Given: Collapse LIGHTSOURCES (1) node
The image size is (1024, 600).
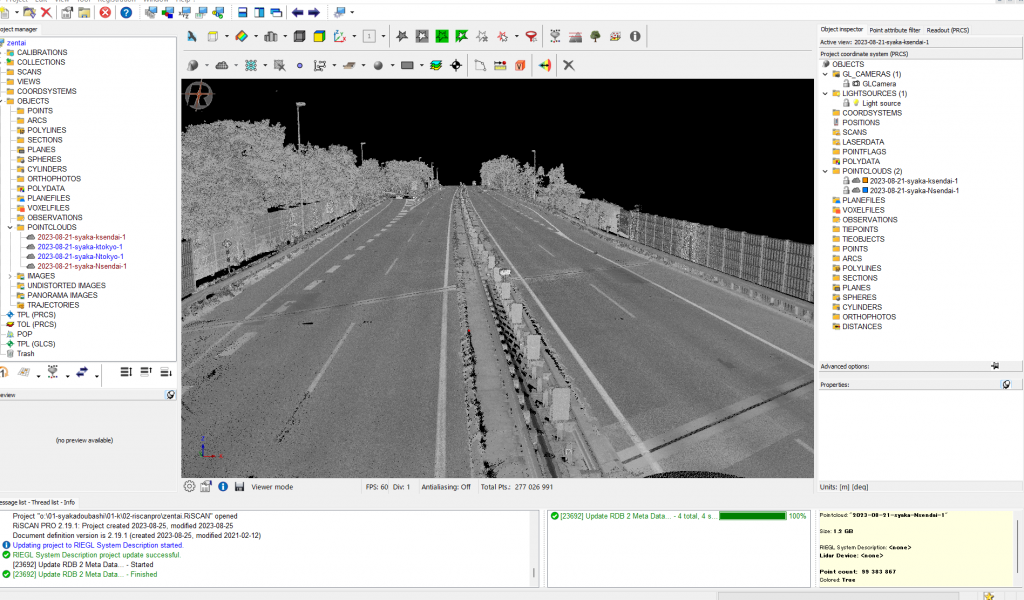Looking at the screenshot, I should pos(825,93).
